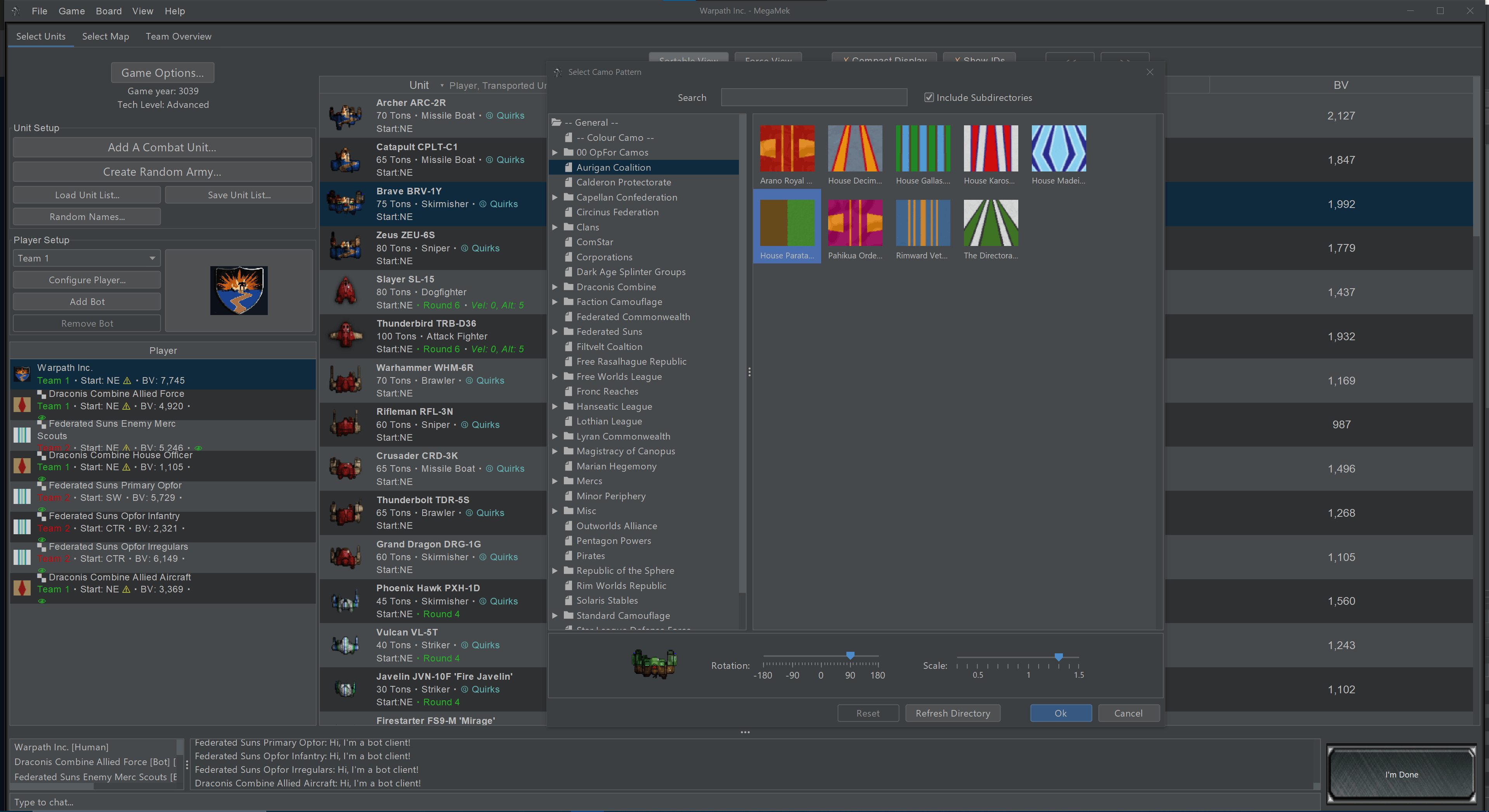The image size is (1489, 812).
Task: Select the House Madeira camo thumbnail
Action: [x=1058, y=149]
